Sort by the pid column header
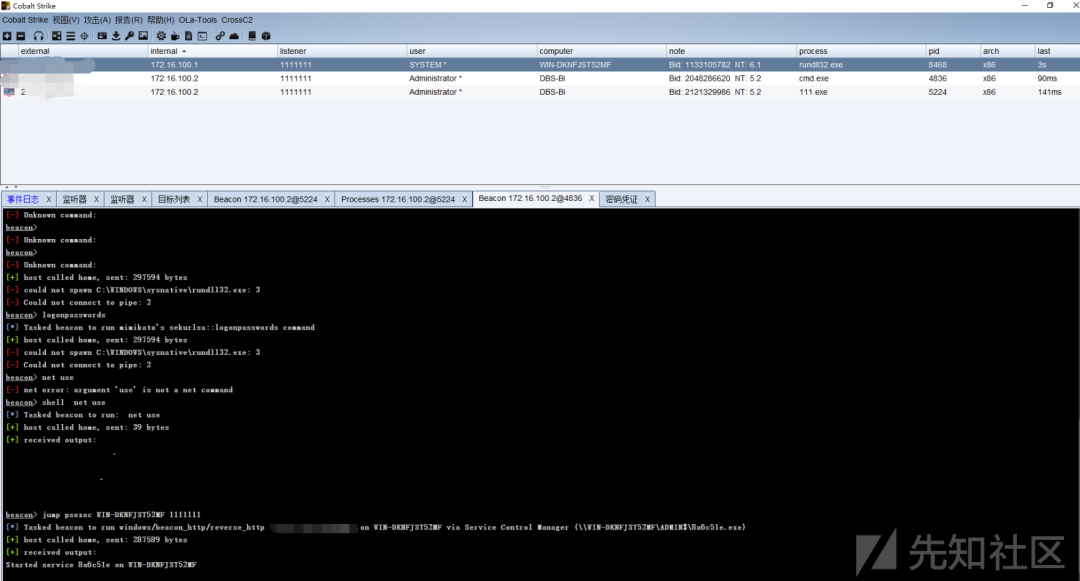The width and height of the screenshot is (1080, 581). click(953, 51)
